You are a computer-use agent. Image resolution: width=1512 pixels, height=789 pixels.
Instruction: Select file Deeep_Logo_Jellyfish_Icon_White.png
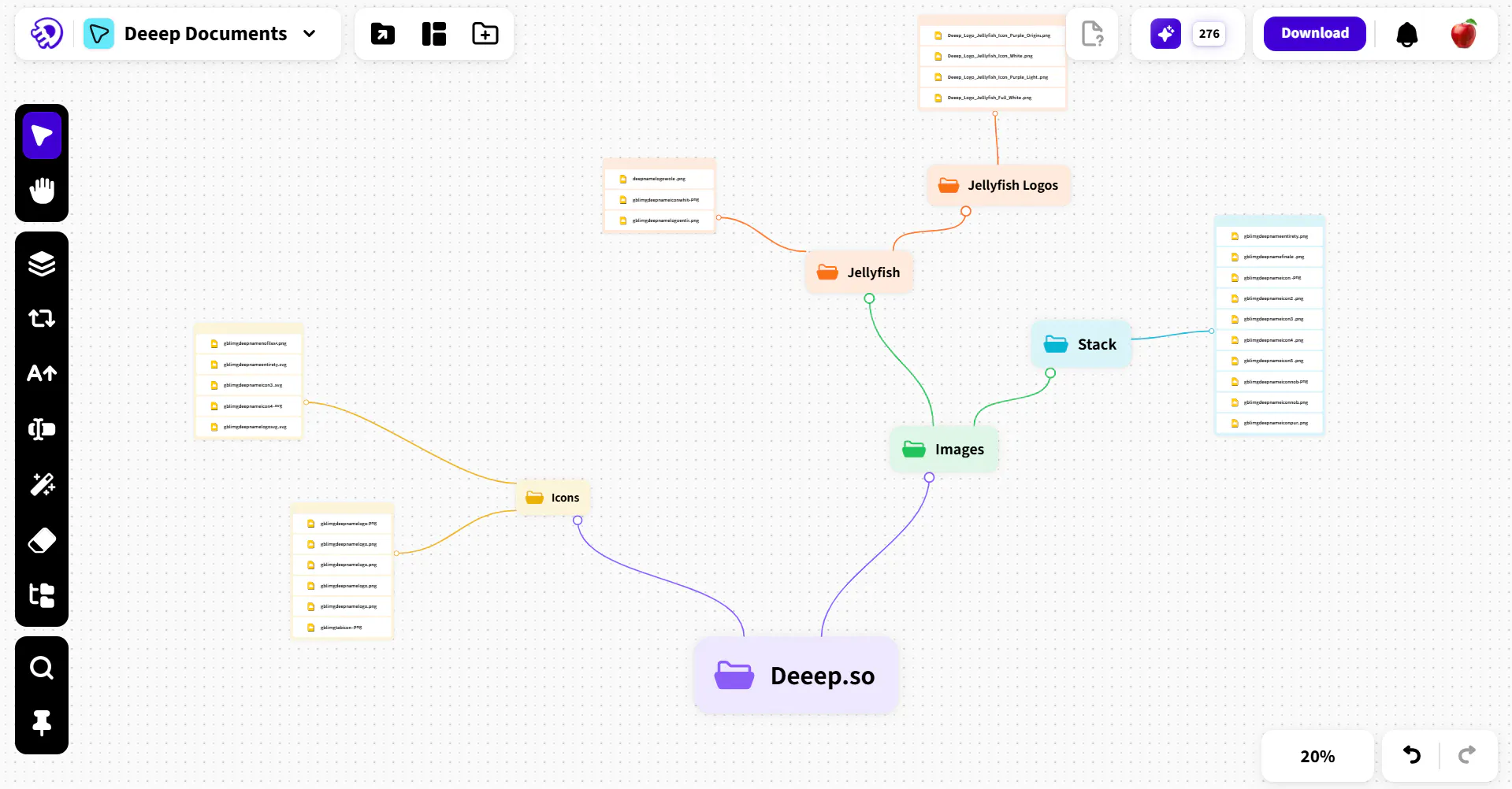(x=992, y=56)
